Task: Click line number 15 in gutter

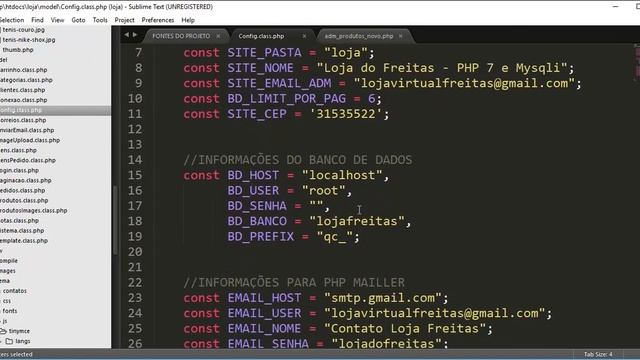Action: point(135,175)
